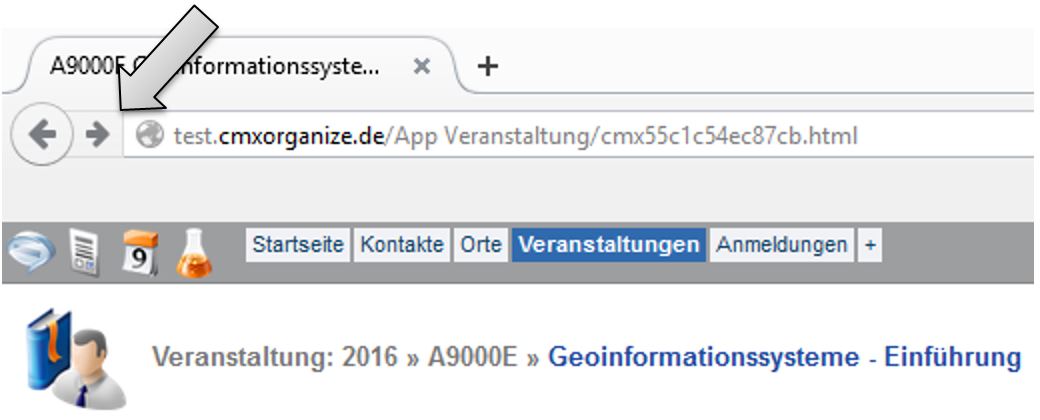Click the globe site identity icon
Screen dimensions: 1040x420
149,136
